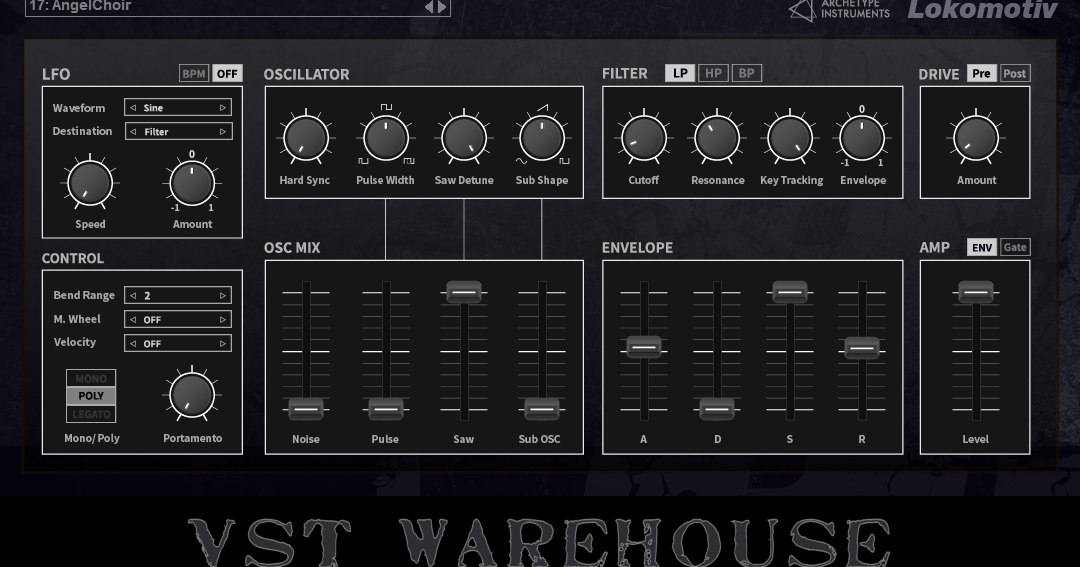Toggle the LFO OFF button
This screenshot has height=567, width=1080.
point(227,74)
